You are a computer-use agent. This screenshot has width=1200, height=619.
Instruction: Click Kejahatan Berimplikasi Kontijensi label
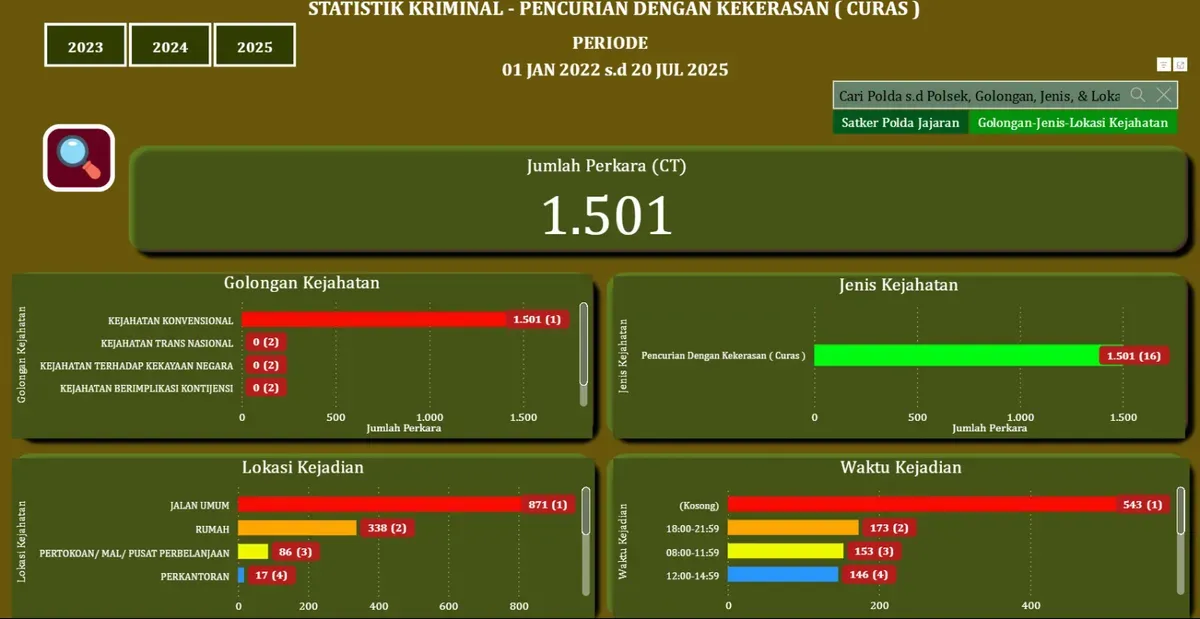click(147, 388)
